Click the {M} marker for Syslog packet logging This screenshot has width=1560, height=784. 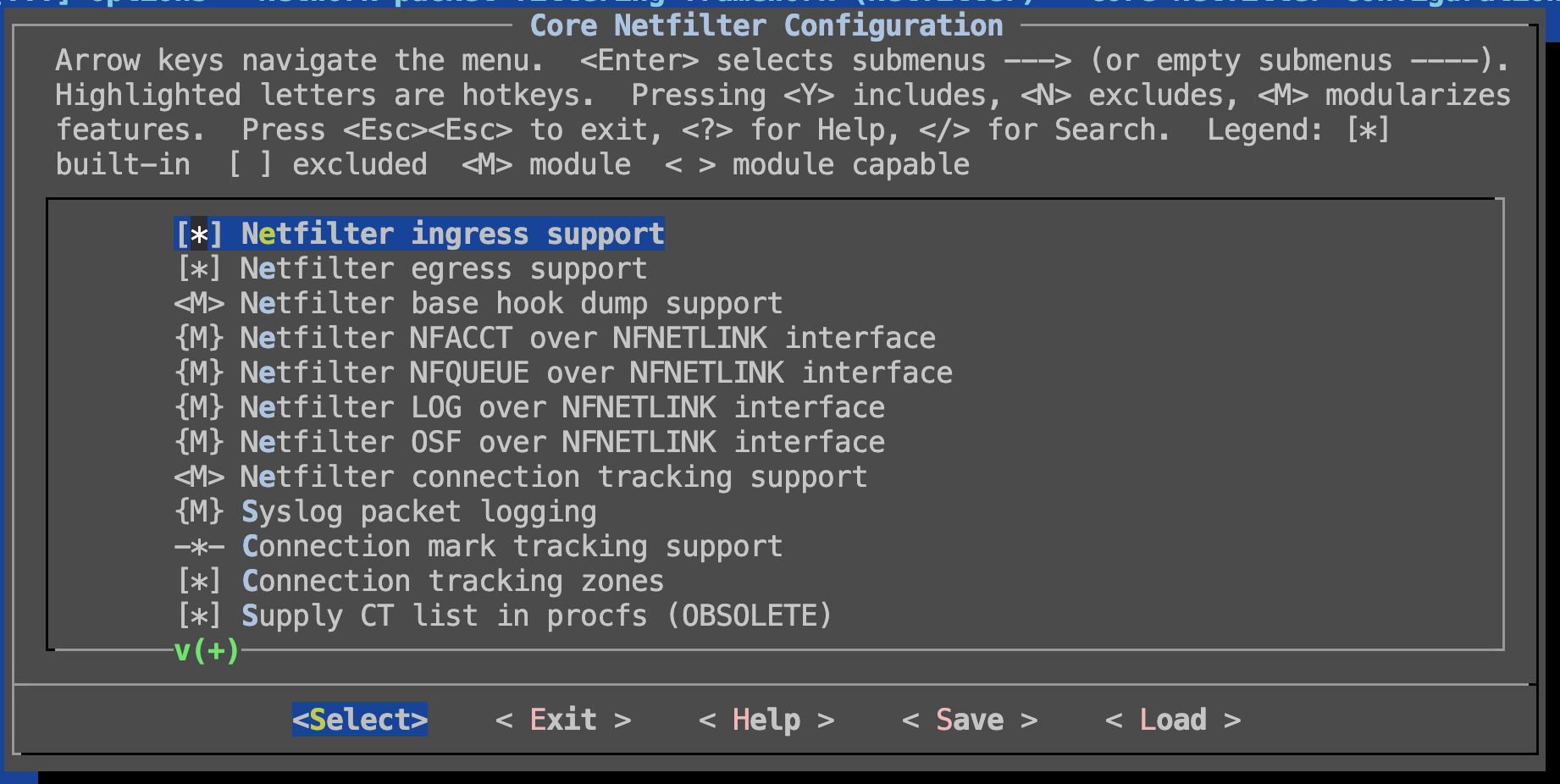[199, 512]
